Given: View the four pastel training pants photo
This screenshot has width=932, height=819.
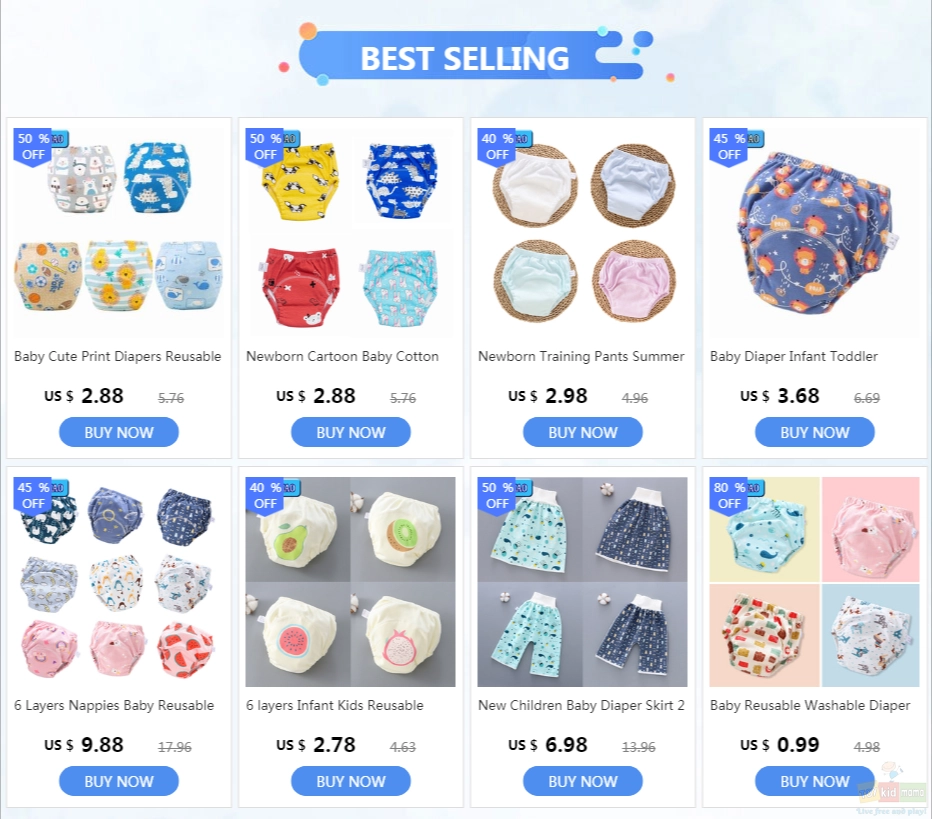Looking at the screenshot, I should (582, 233).
